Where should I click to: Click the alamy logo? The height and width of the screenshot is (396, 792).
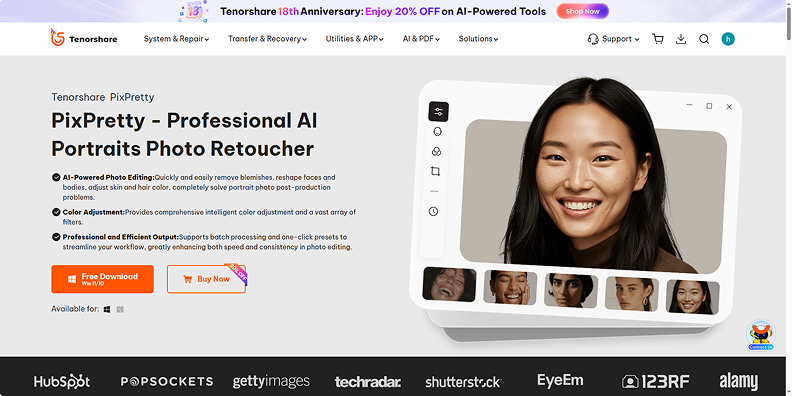tap(738, 381)
